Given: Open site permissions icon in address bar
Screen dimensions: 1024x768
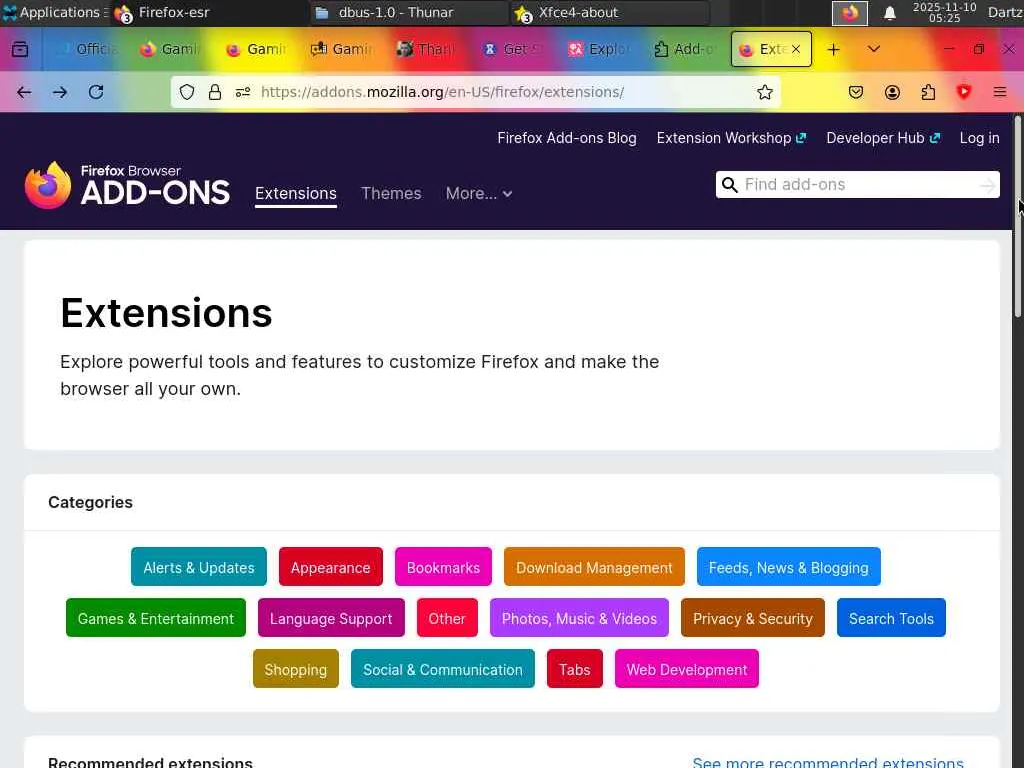Looking at the screenshot, I should [x=243, y=92].
